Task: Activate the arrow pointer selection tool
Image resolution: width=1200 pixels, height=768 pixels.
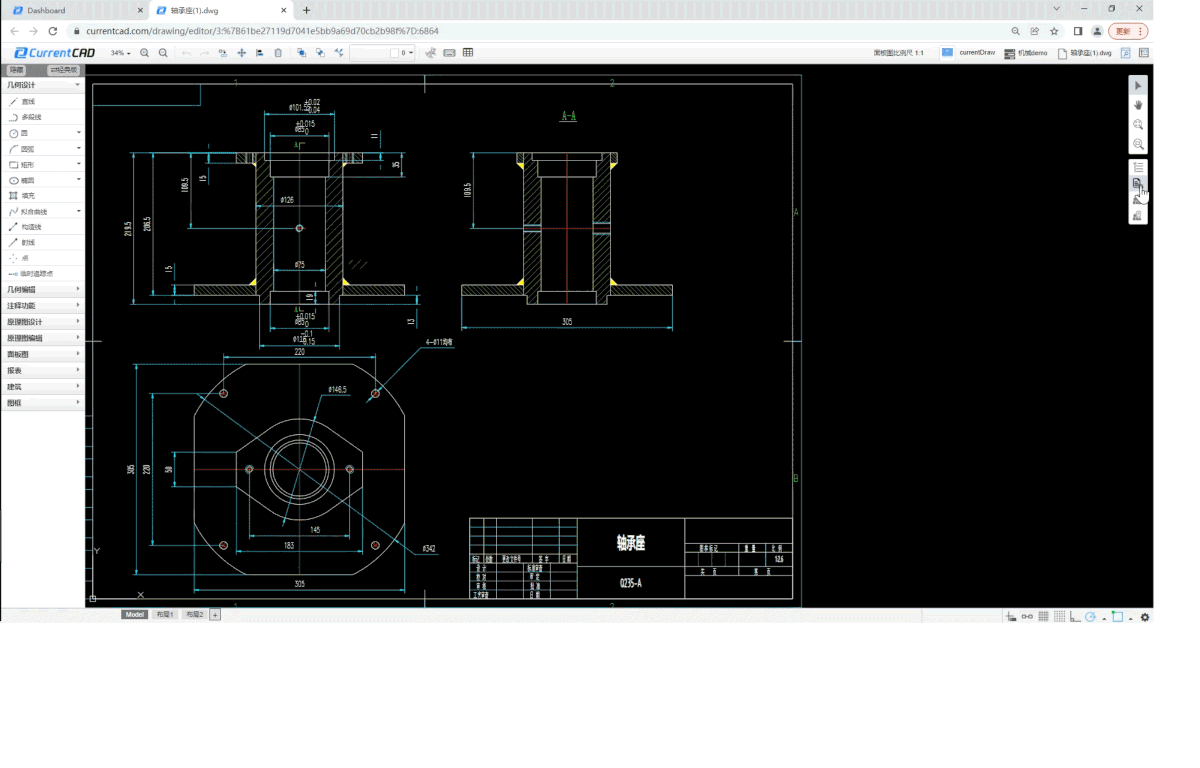Action: [1138, 86]
